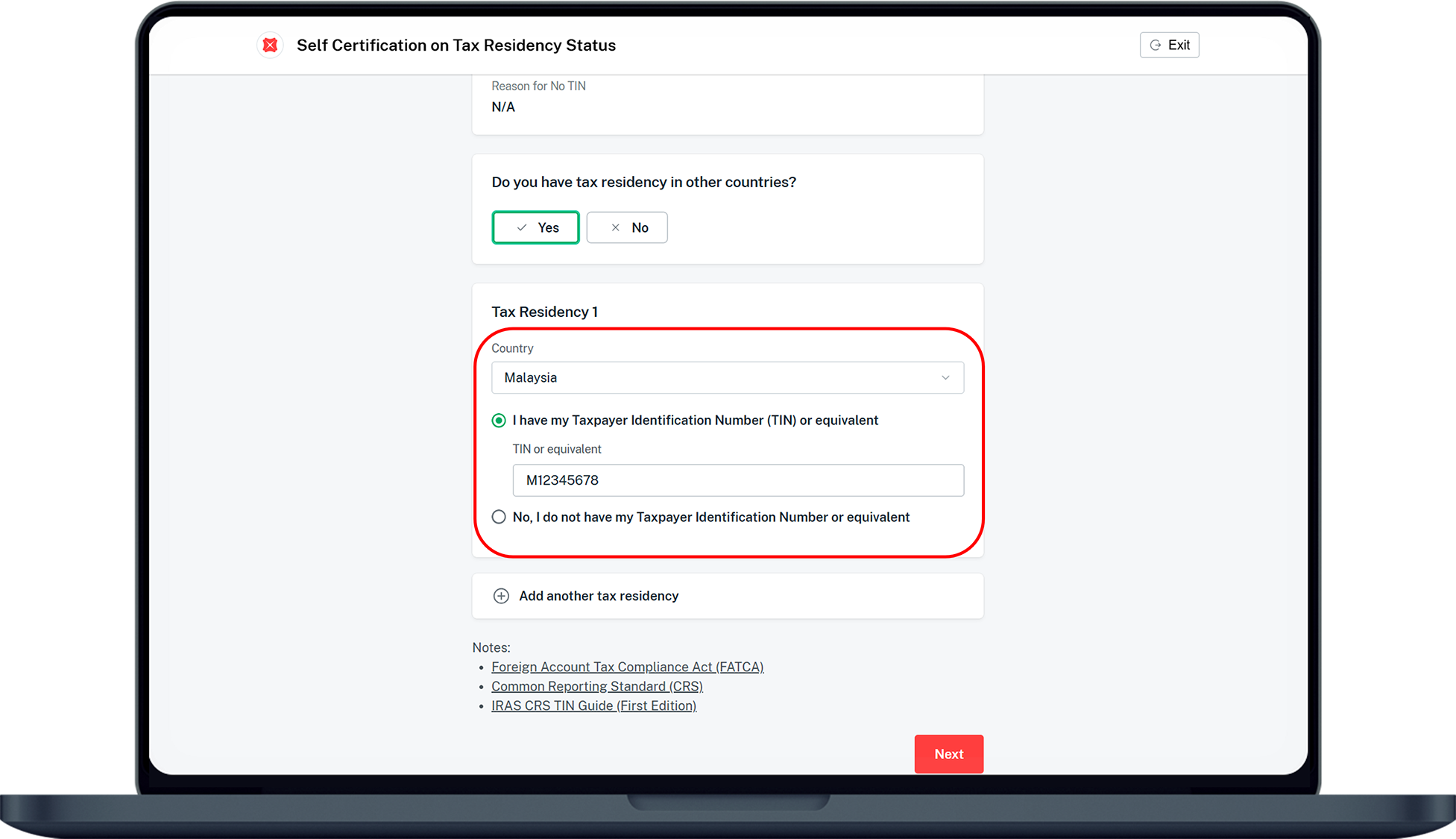Viewport: 1456px width, 839px height.
Task: Choose Yes for other tax residency
Action: click(x=535, y=228)
